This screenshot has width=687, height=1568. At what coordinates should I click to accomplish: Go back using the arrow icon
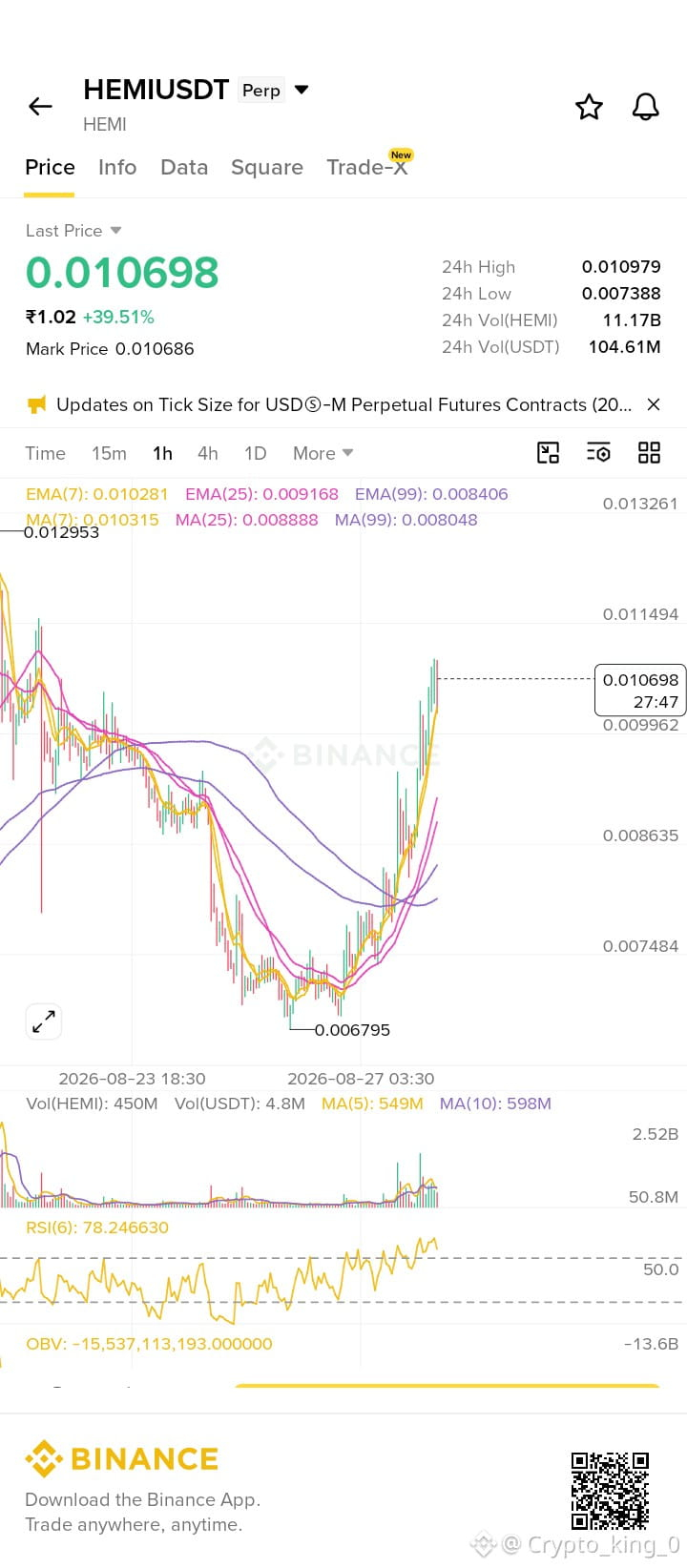[40, 107]
